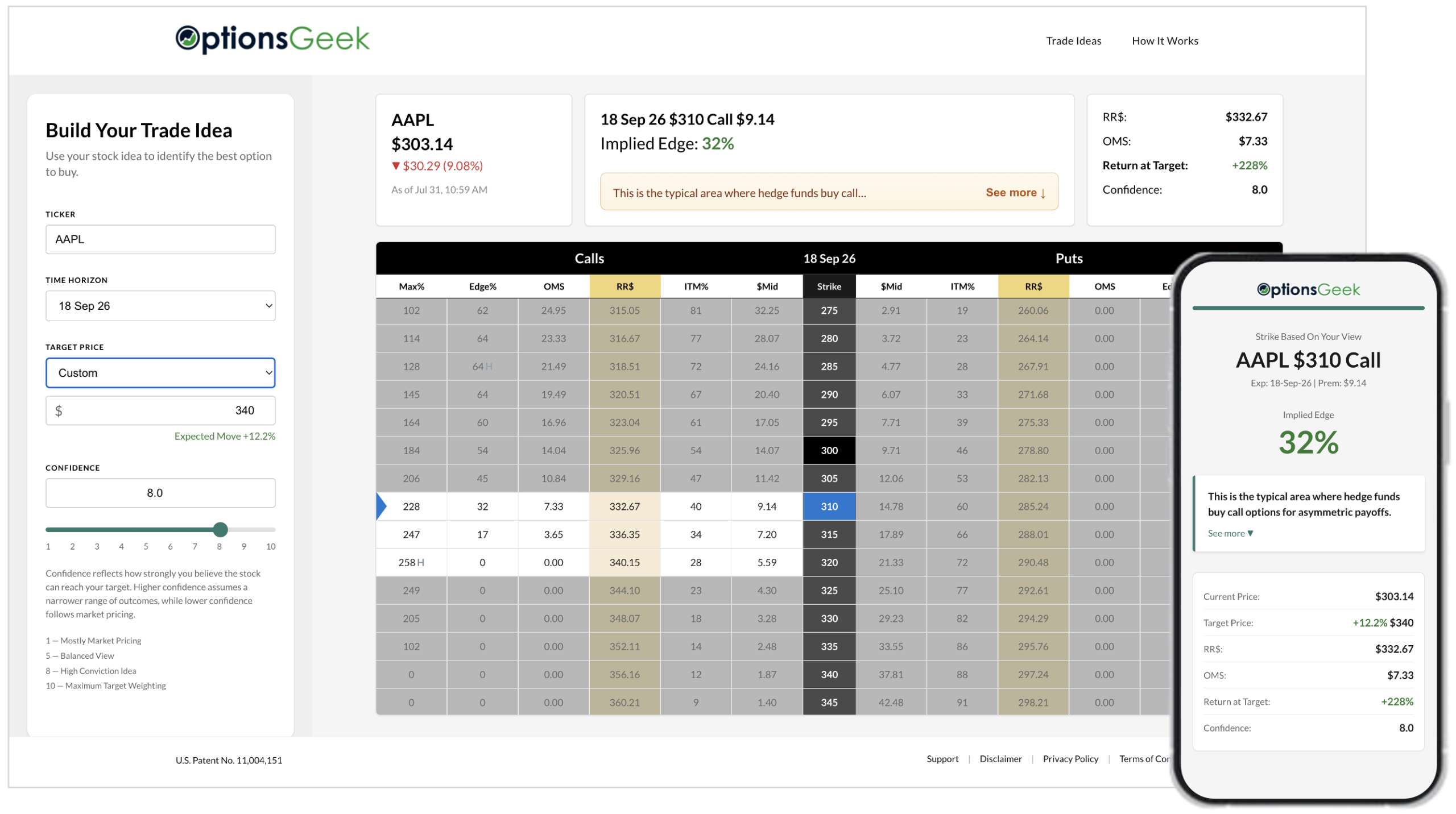1456x814 pixels.
Task: Click the Edge% column header under Calls
Action: (x=482, y=286)
